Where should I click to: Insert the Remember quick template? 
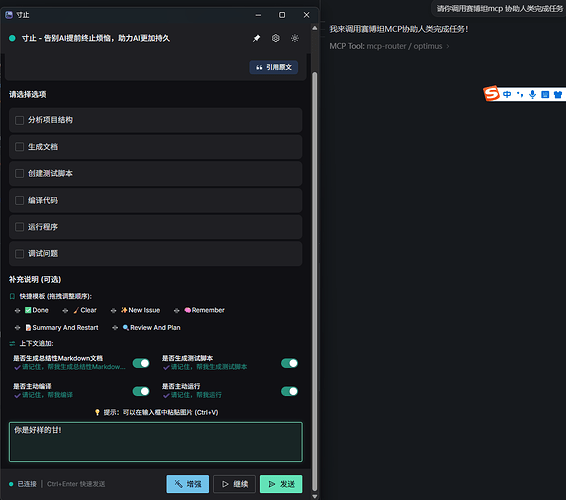[204, 310]
